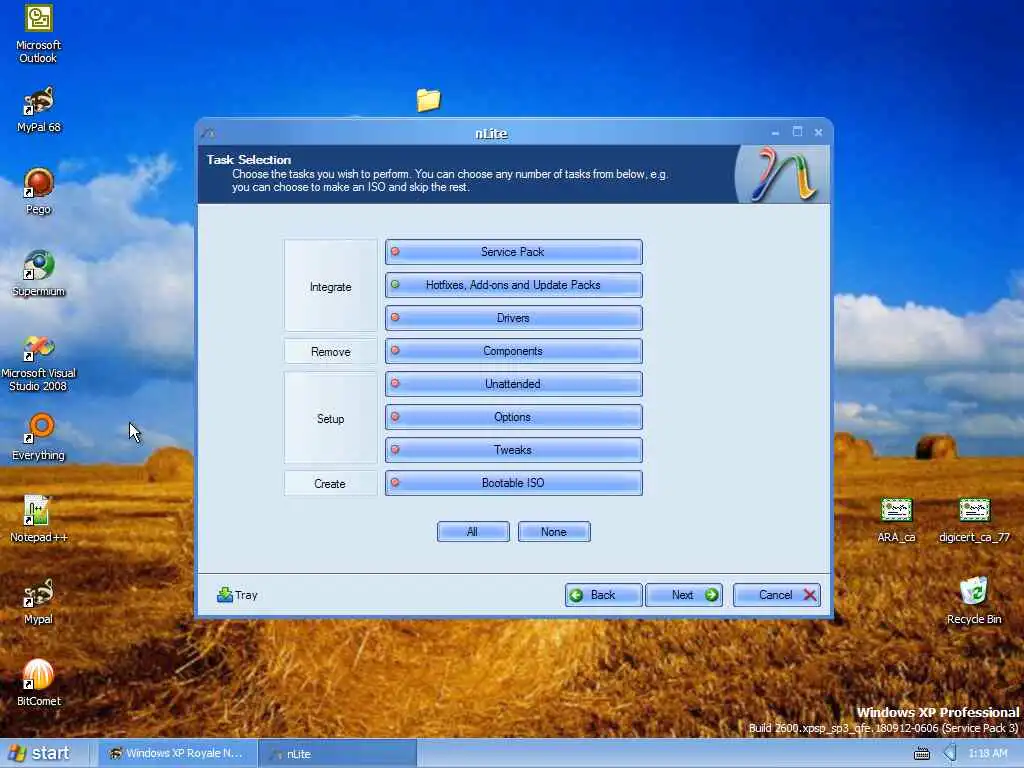The image size is (1024, 768).
Task: Open the Windows start menu
Action: 39,753
